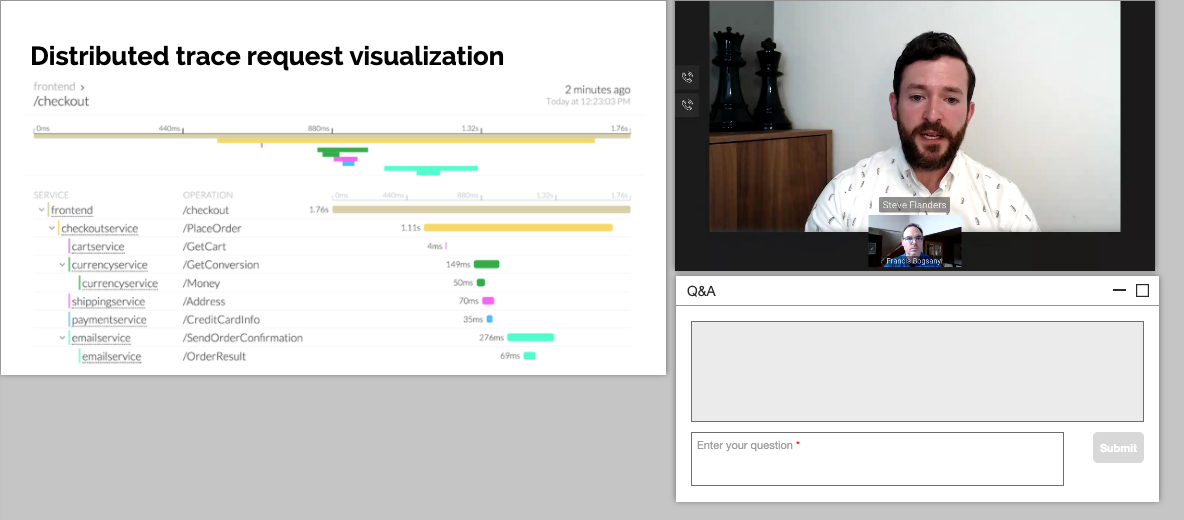The image size is (1184, 520).
Task: Select the tan /checkout 1.76s span bar
Action: point(481,210)
